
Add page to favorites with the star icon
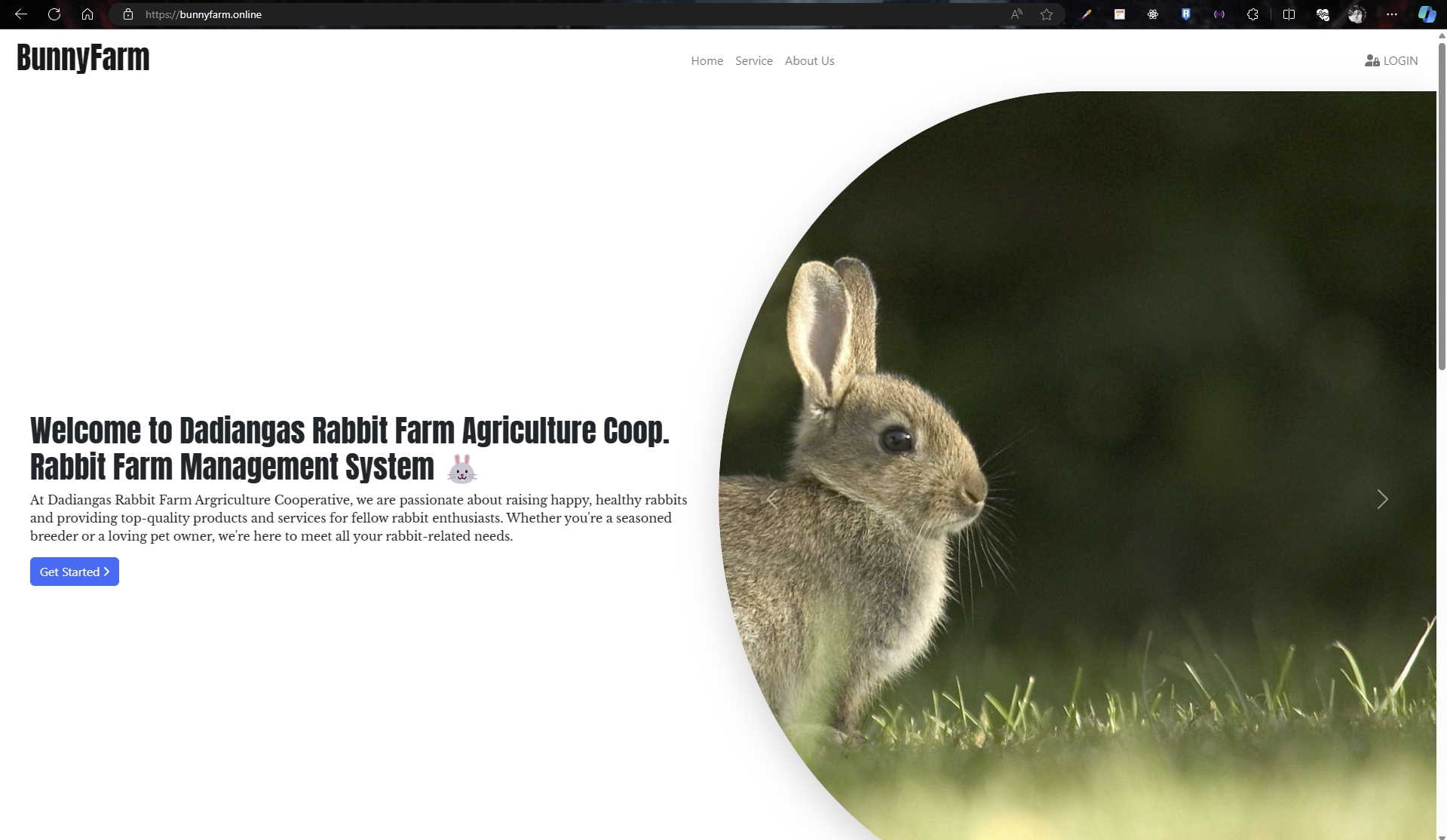coord(1047,14)
